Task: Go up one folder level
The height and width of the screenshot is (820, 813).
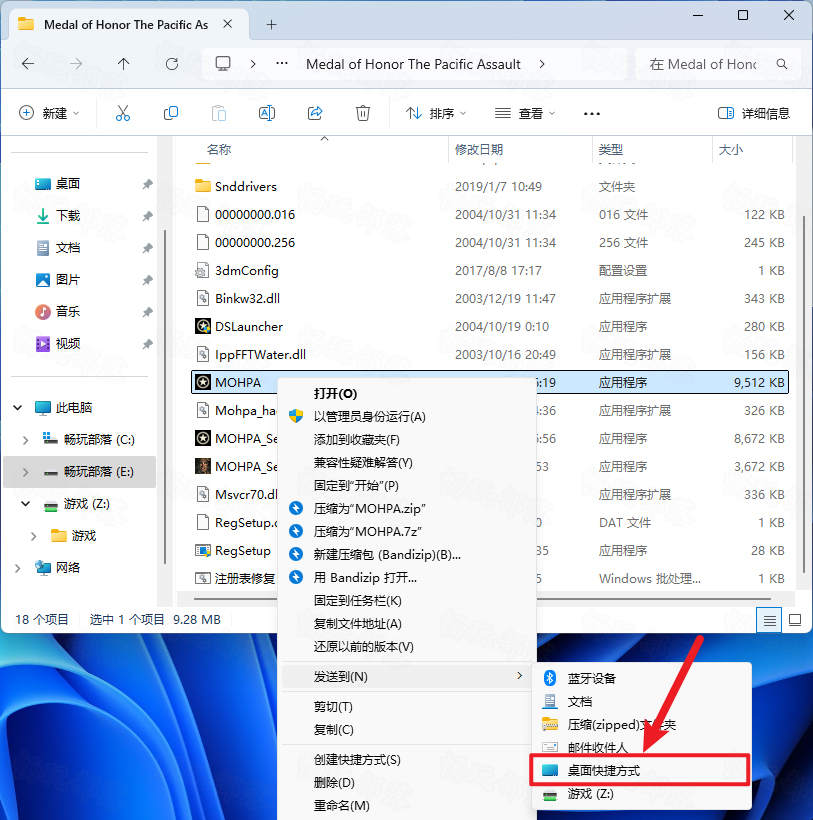Action: 123,64
